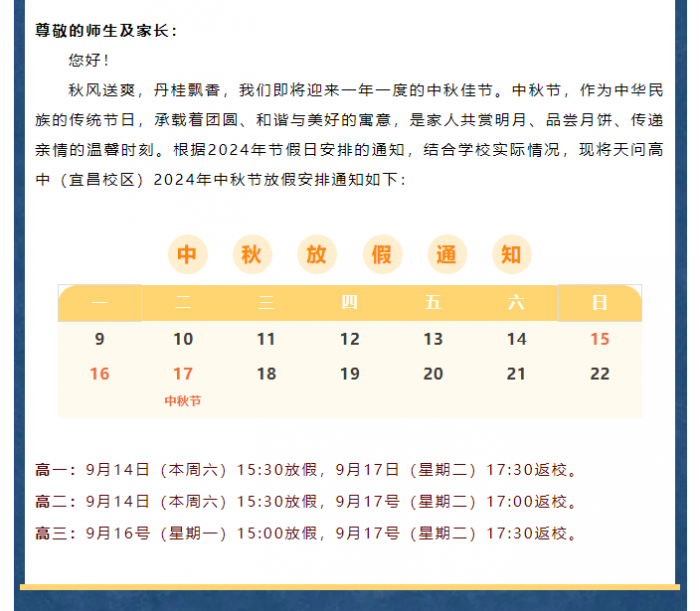Click the orange circle with character 放
Screen dimensions: 700x611
[x=317, y=254]
